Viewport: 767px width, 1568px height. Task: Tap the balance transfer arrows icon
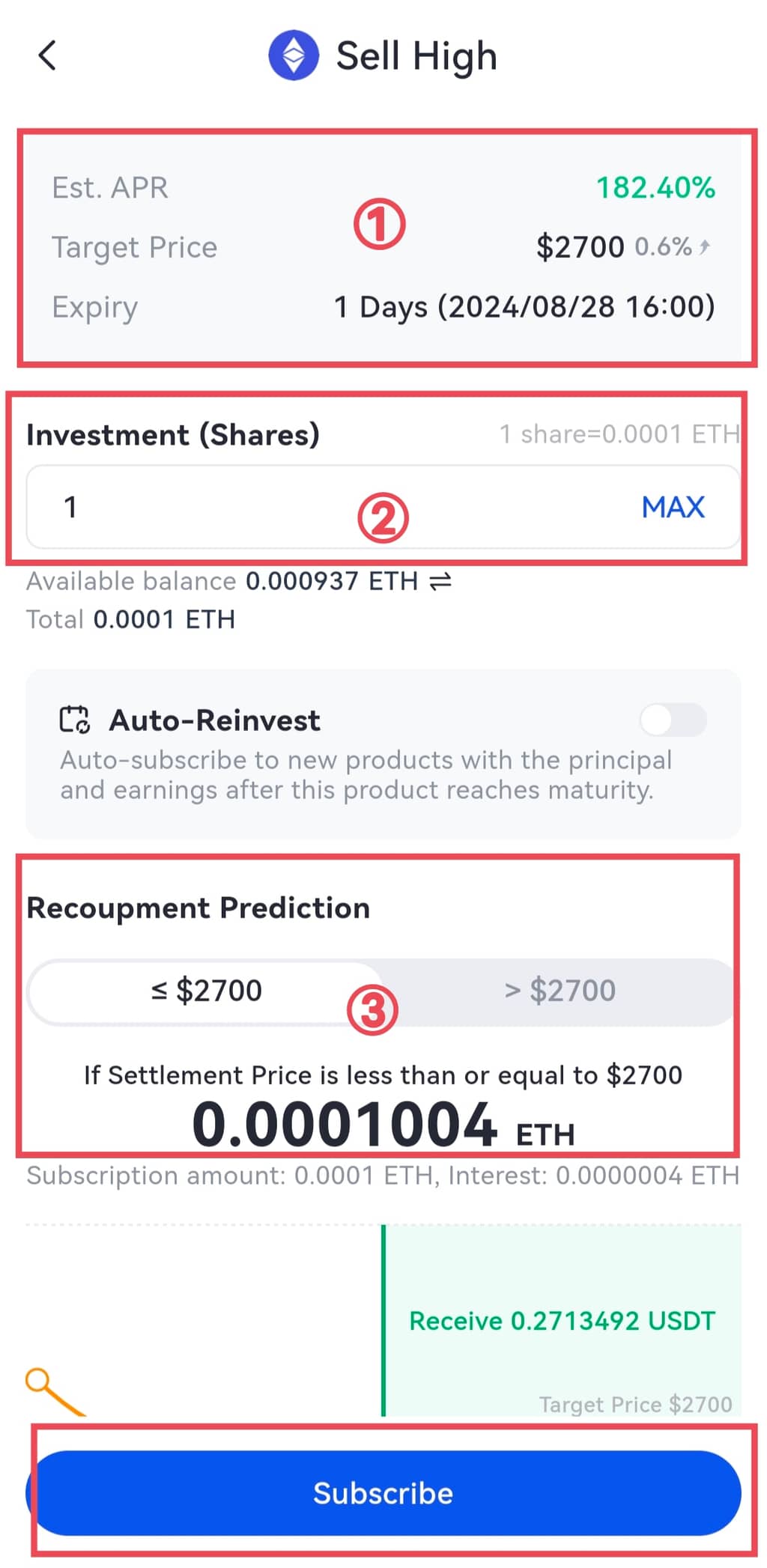(440, 581)
